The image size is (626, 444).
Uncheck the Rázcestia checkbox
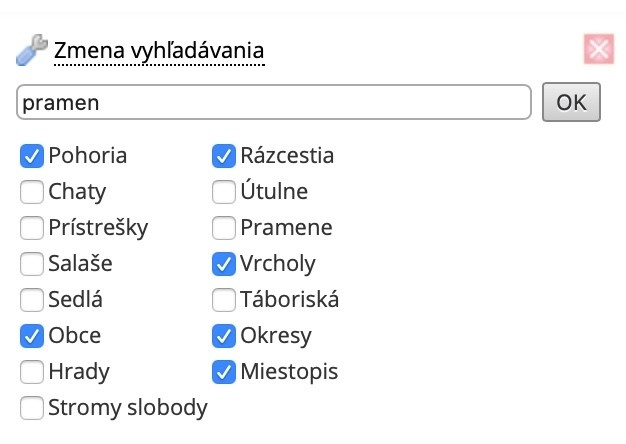[224, 156]
